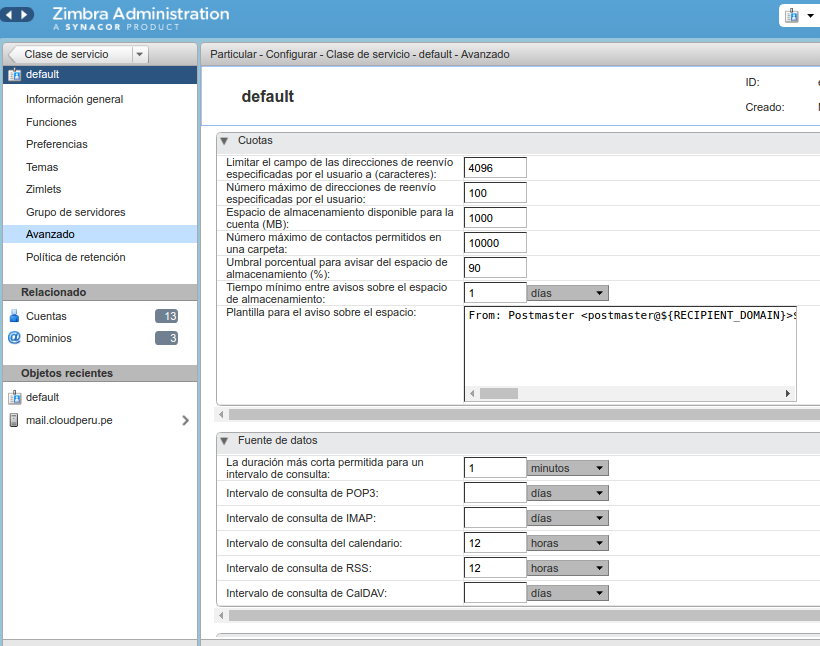Click shortest polling interval field
This screenshot has width=820, height=646.
[495, 468]
